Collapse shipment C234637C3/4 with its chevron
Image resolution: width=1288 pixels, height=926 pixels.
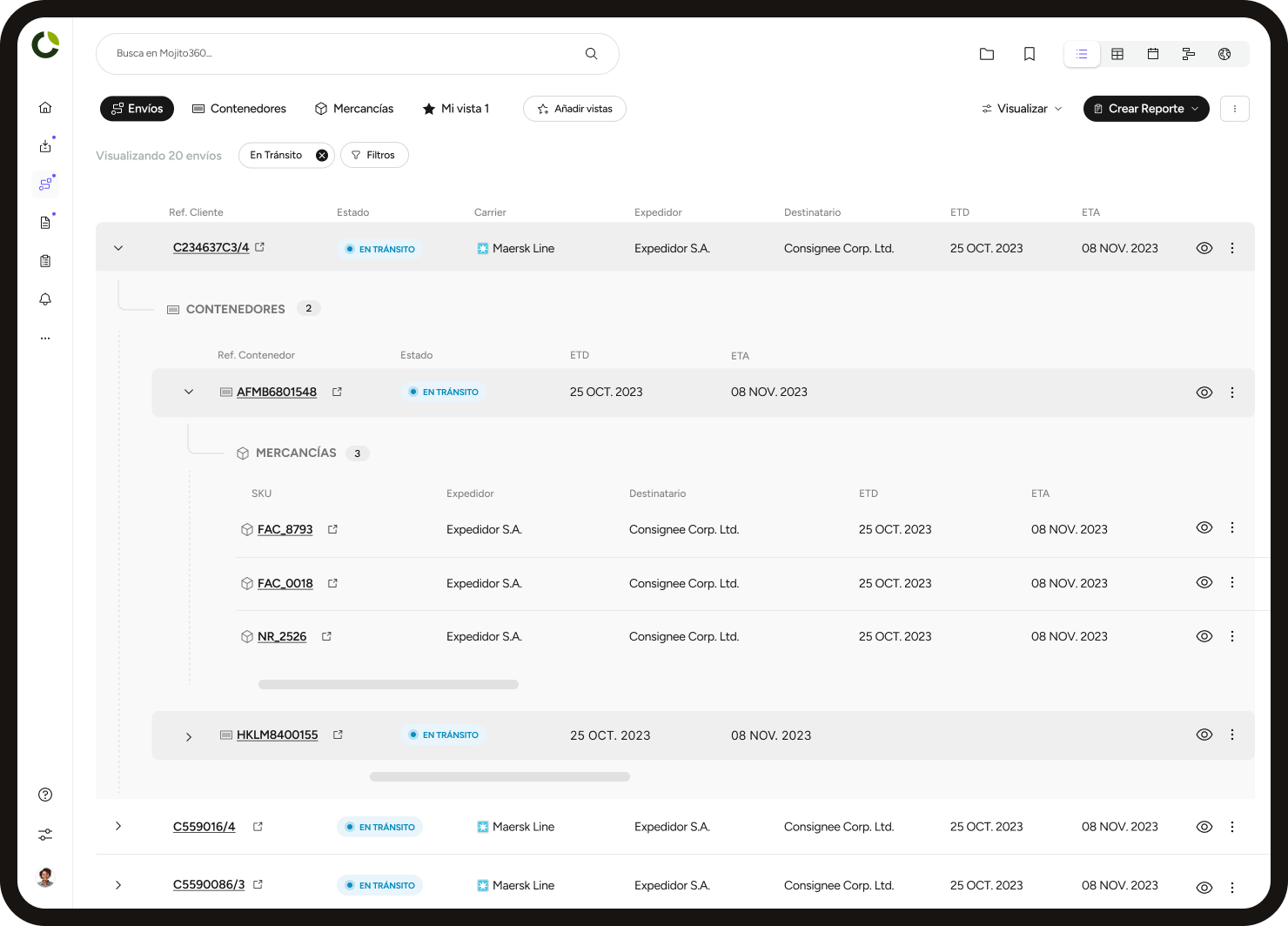[118, 247]
